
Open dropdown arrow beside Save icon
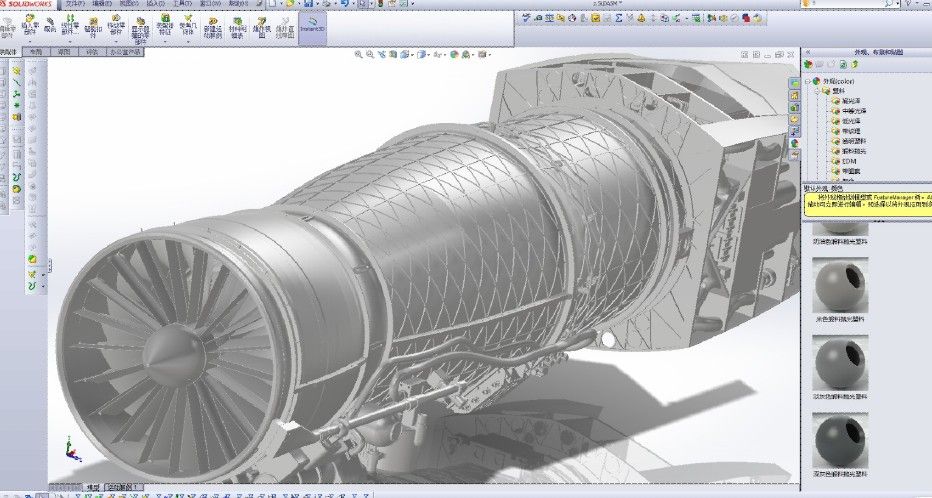318,4
